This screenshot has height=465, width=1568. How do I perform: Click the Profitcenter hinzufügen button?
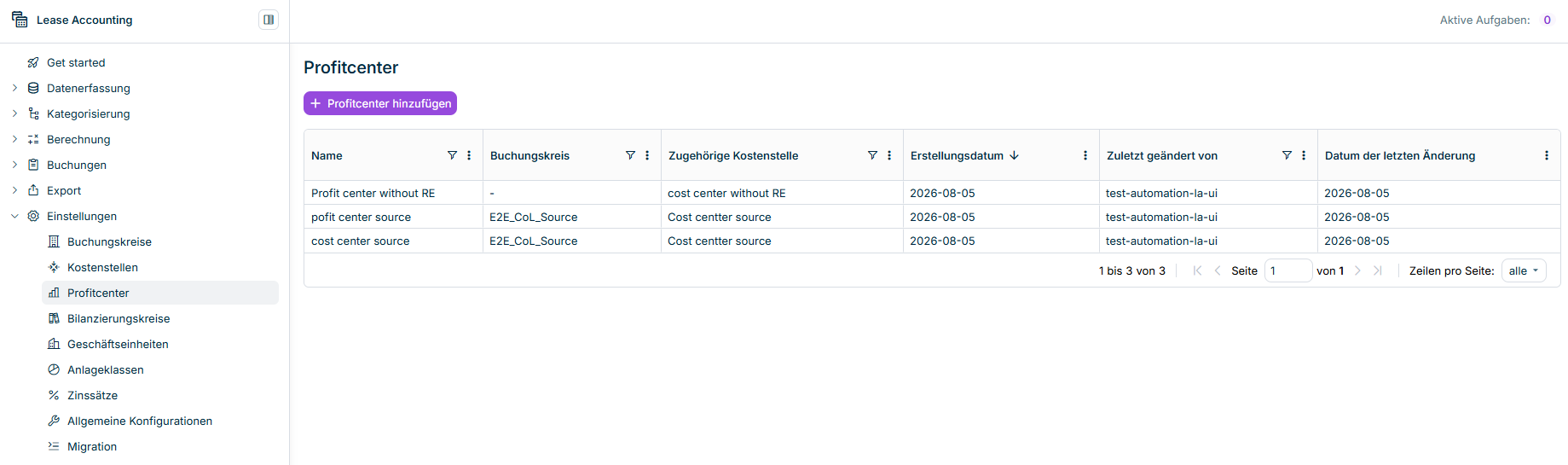[x=380, y=103]
